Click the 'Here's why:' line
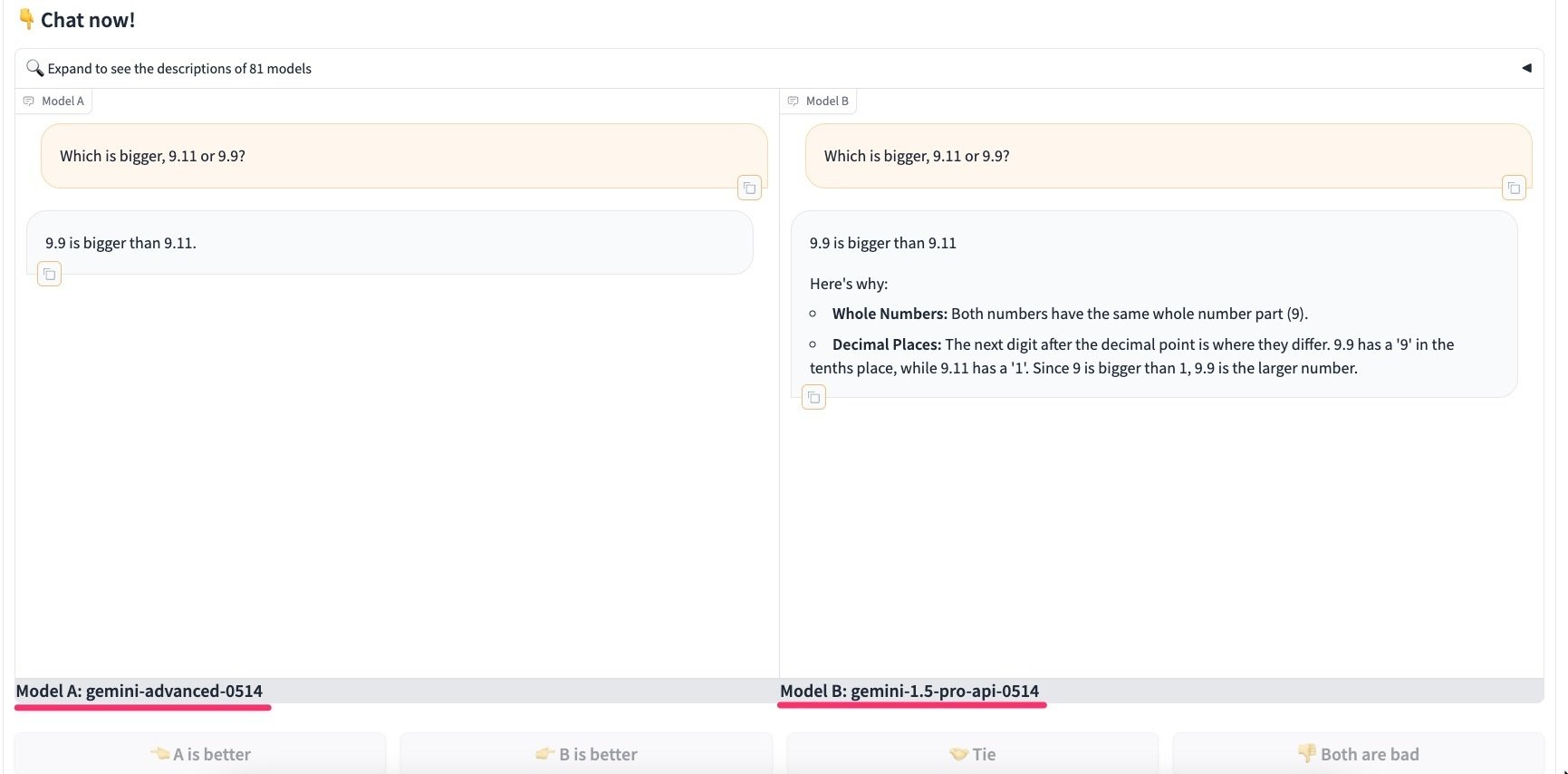 (849, 284)
